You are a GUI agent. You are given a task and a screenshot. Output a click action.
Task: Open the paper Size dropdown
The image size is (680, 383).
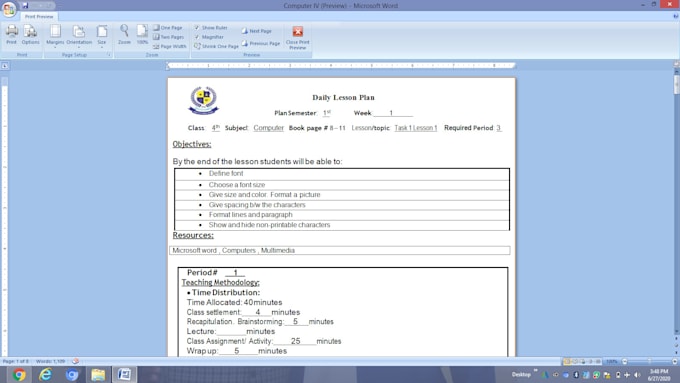coord(101,36)
